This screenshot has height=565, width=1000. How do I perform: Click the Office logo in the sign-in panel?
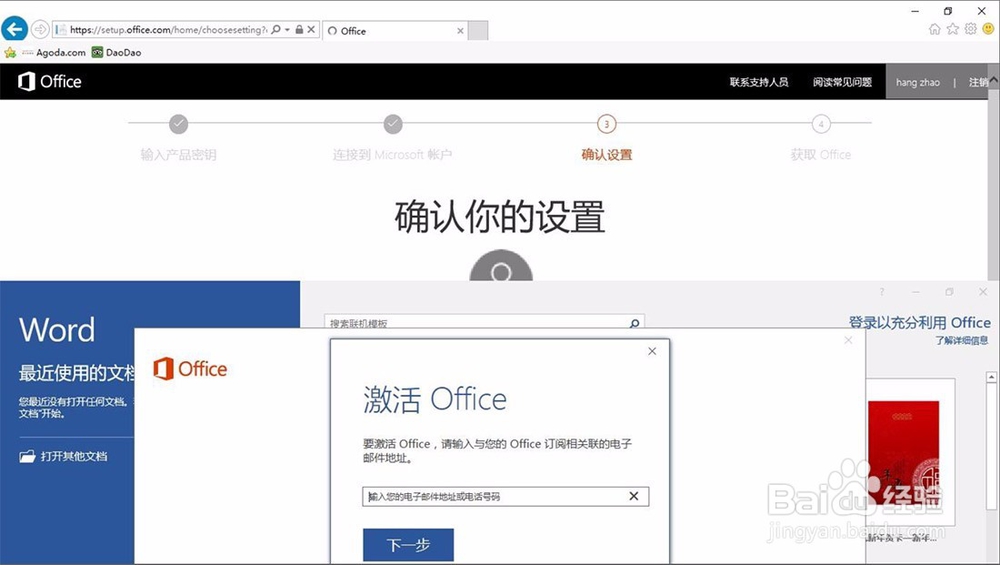pos(190,369)
